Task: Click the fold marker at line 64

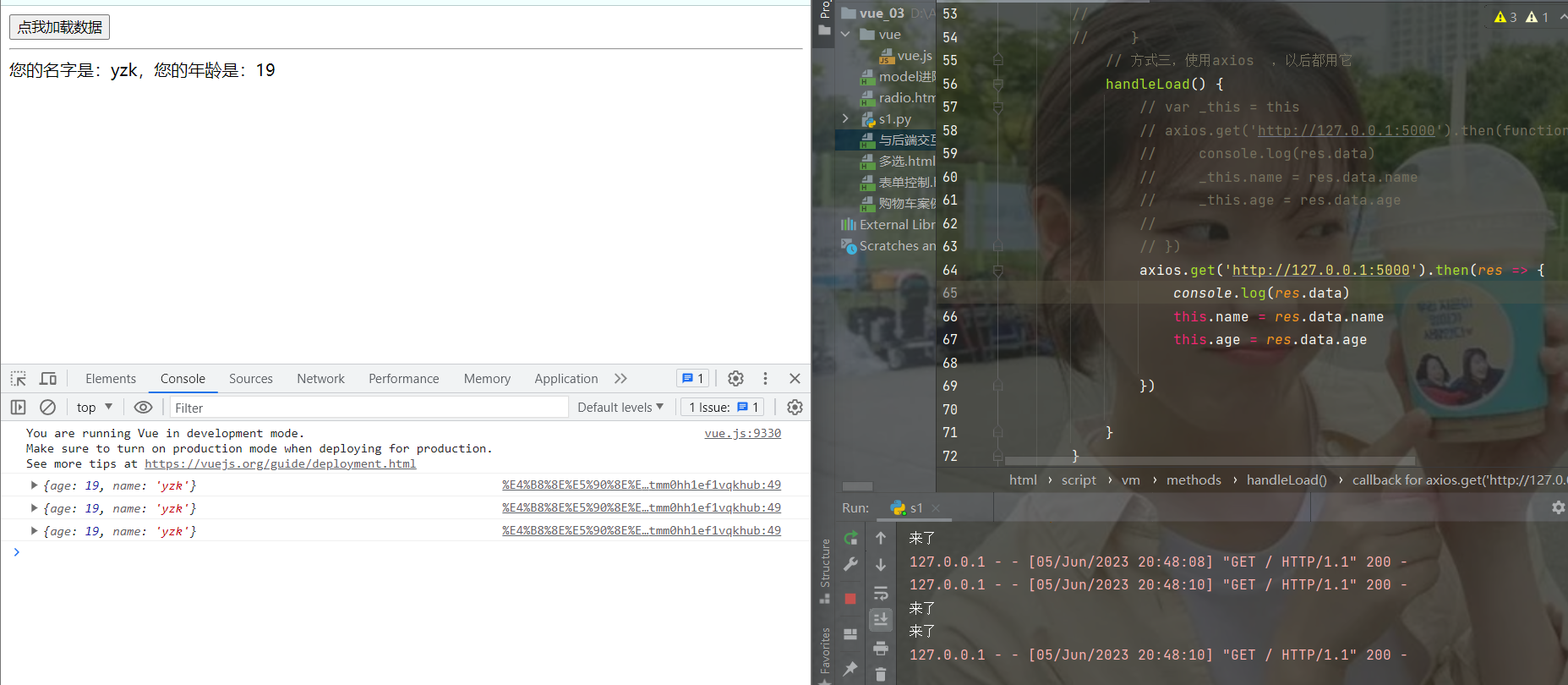Action: 998,271
